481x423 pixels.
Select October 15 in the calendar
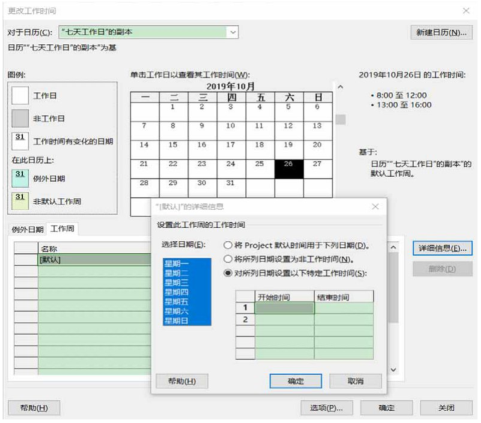click(174, 150)
